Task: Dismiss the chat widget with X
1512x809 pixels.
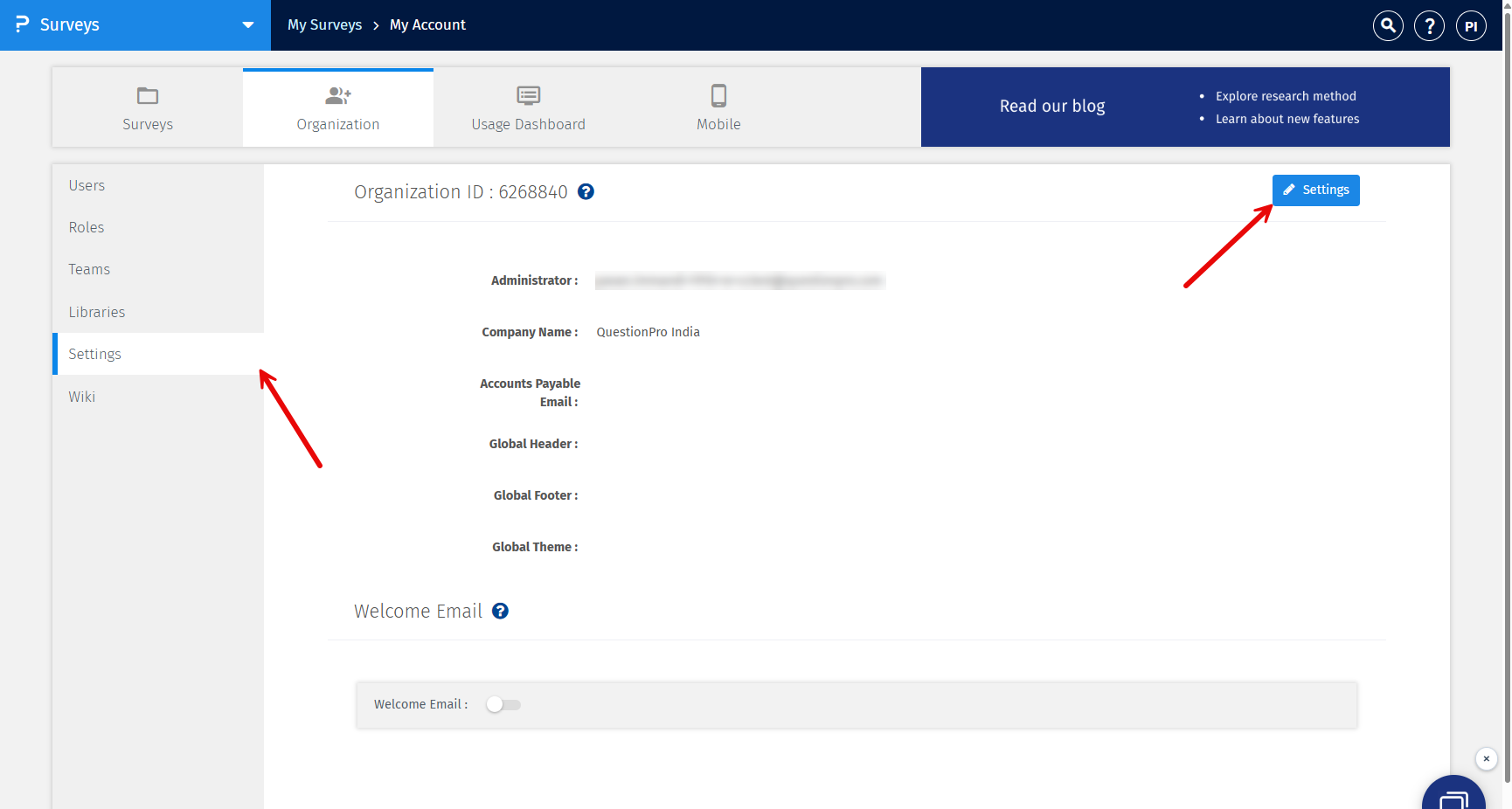Action: [x=1487, y=758]
